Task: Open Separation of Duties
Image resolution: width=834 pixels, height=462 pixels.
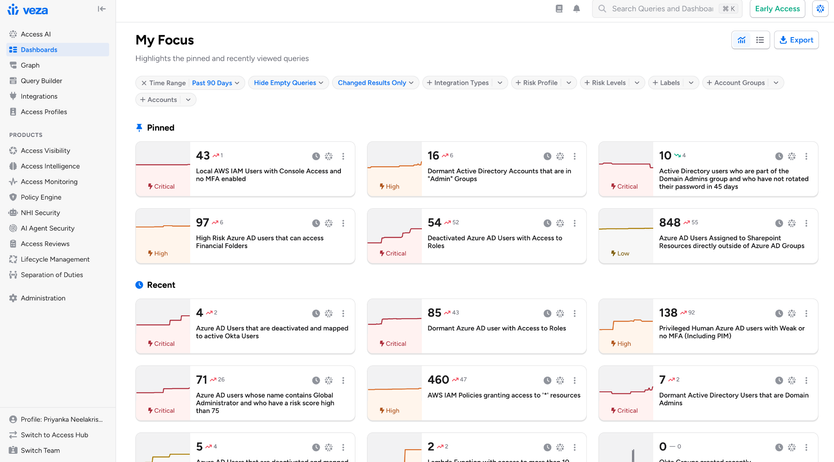Action: pyautogui.click(x=57, y=275)
